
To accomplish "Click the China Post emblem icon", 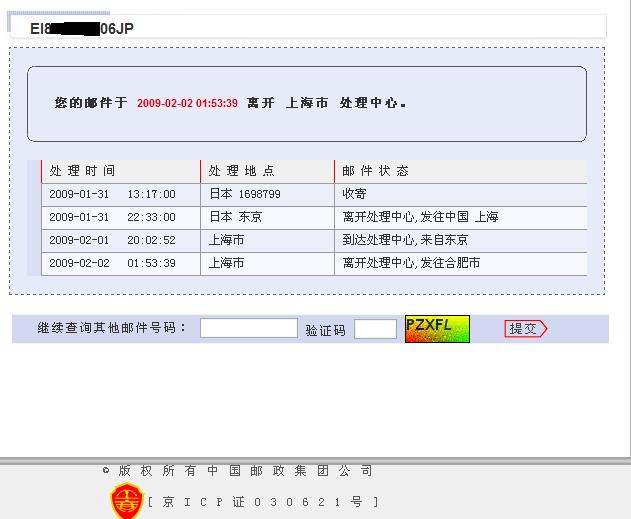I will click(127, 501).
